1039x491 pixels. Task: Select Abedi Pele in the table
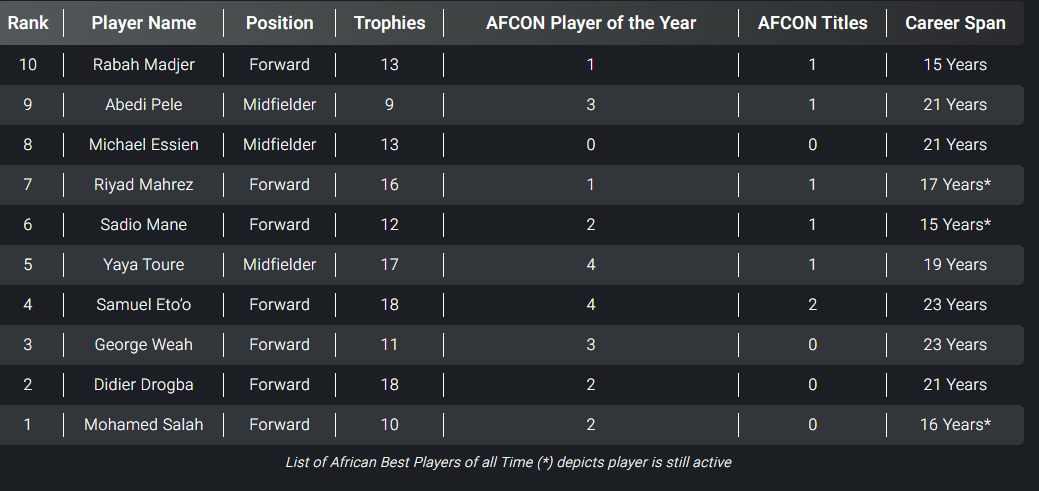coord(143,105)
